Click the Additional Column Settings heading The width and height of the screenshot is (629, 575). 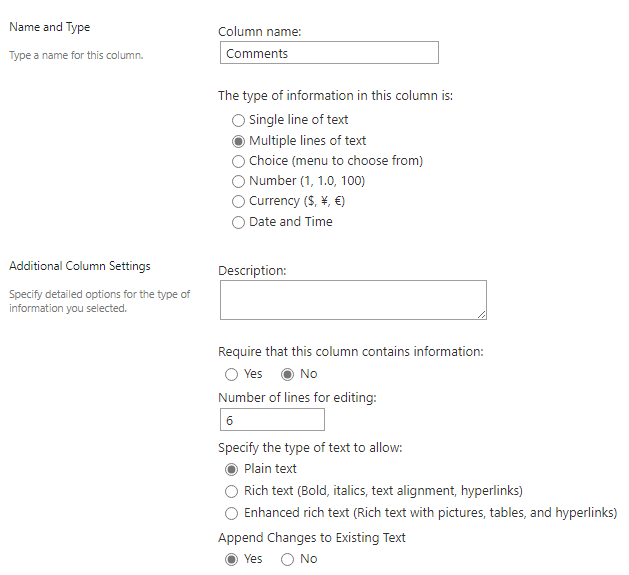(x=79, y=266)
